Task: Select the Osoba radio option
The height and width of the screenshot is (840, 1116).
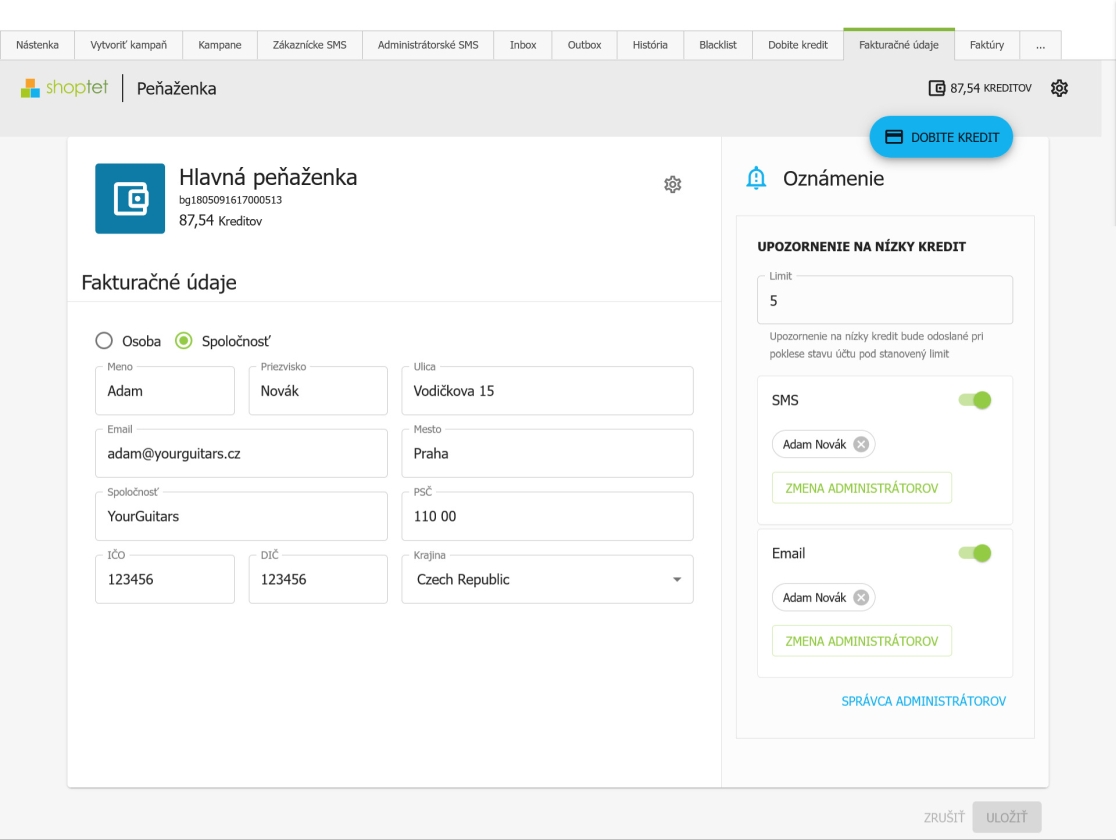Action: click(x=104, y=341)
